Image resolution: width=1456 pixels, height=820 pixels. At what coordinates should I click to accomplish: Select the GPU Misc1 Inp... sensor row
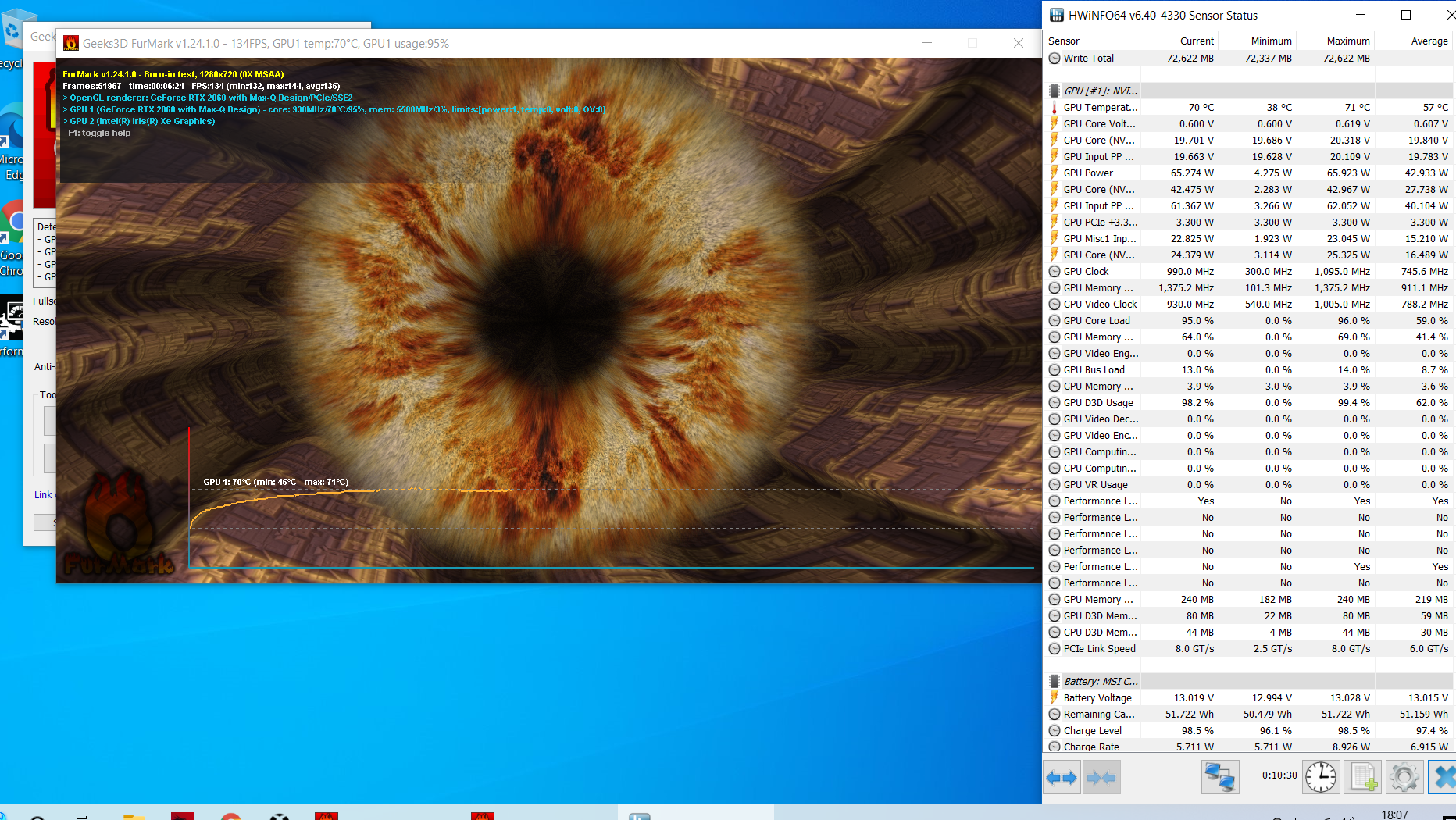(1248, 239)
